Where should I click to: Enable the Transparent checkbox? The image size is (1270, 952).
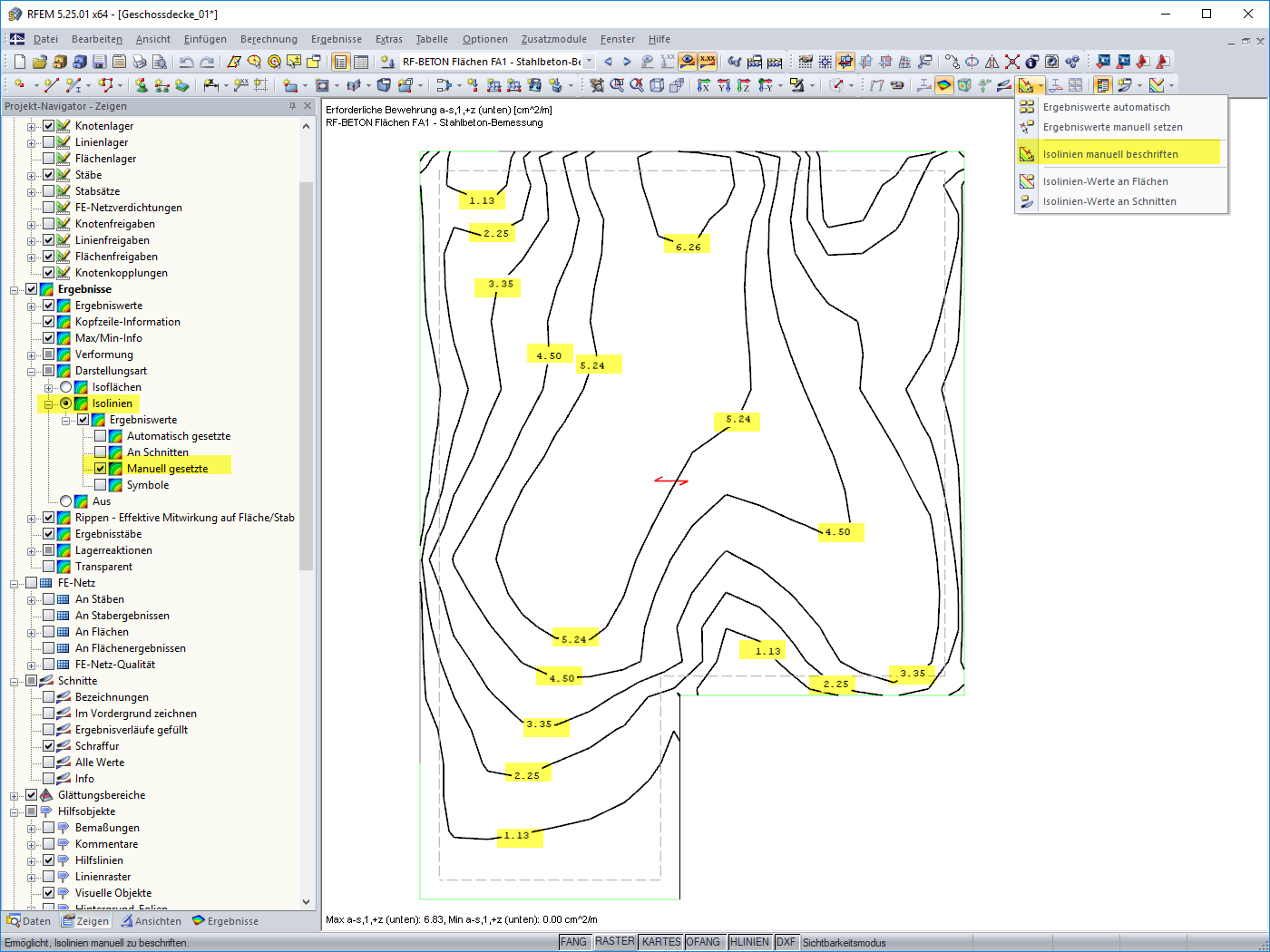pos(49,567)
